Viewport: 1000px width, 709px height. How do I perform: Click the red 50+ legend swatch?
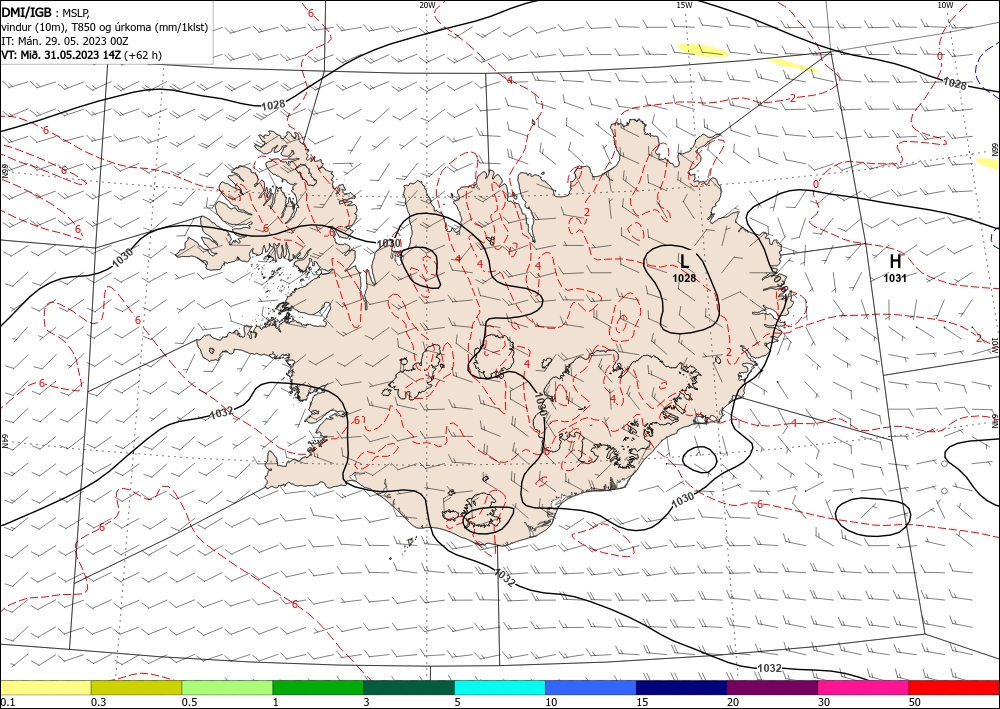click(x=954, y=687)
